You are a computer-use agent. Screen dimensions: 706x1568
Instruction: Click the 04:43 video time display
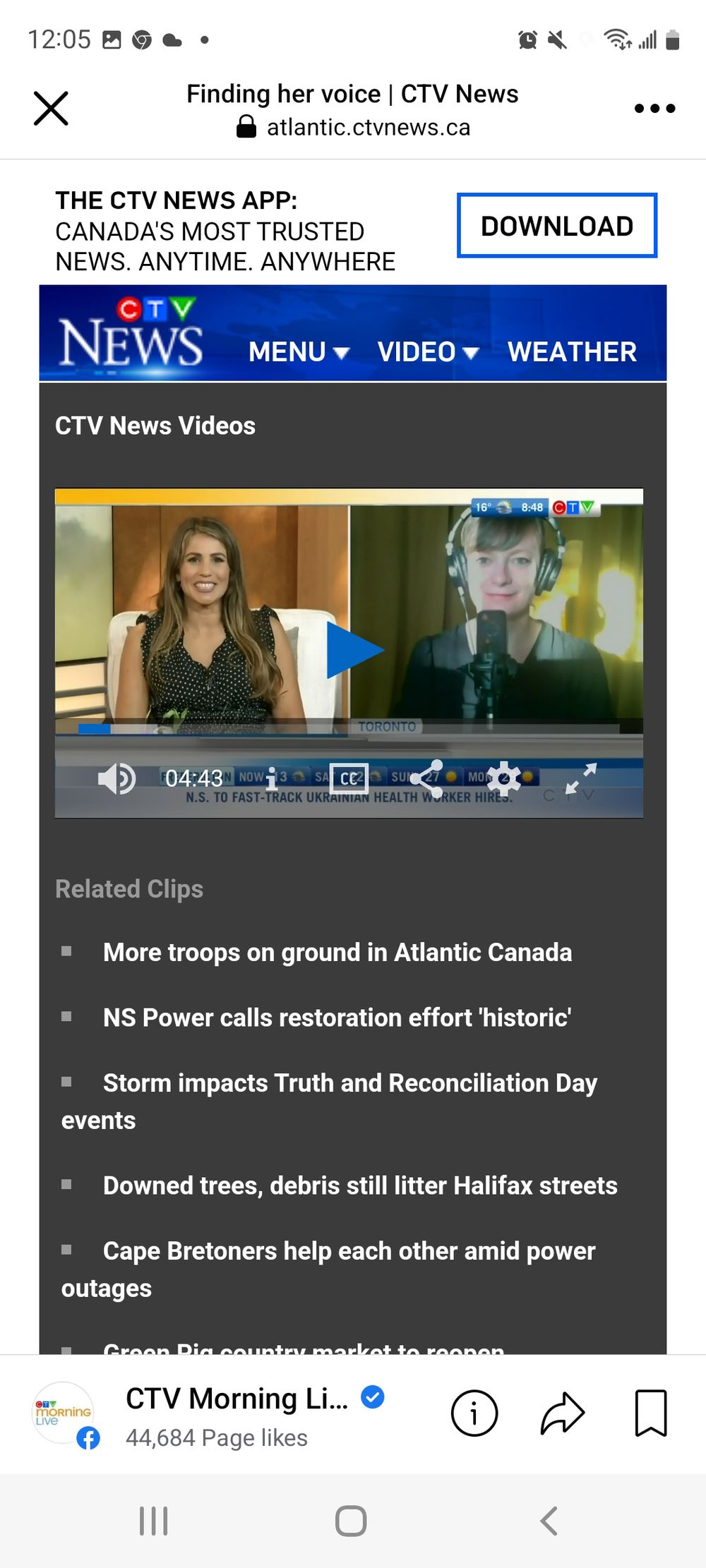(x=193, y=778)
